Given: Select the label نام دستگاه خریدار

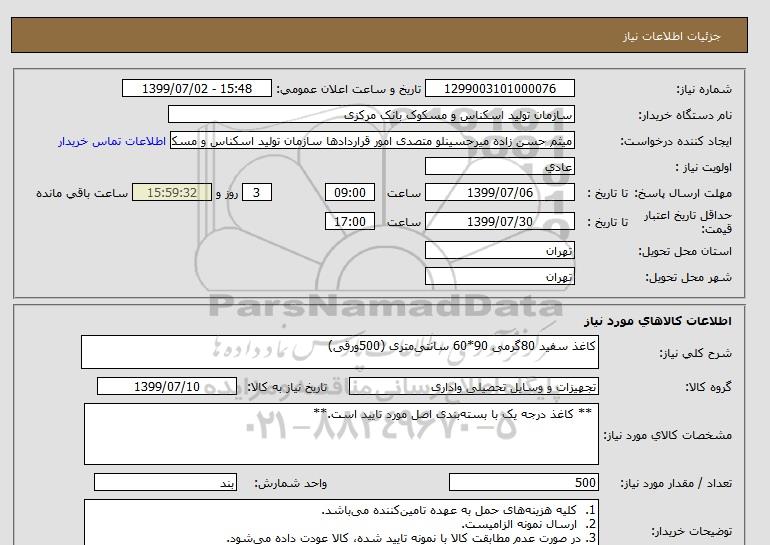Looking at the screenshot, I should point(685,115).
